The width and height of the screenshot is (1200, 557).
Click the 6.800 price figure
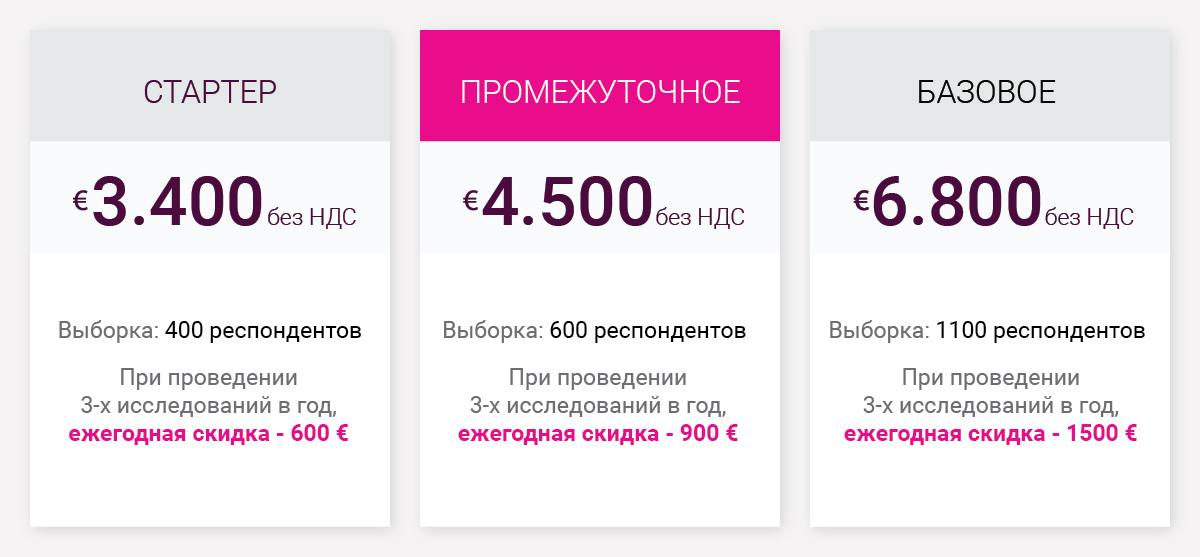pyautogui.click(x=958, y=201)
